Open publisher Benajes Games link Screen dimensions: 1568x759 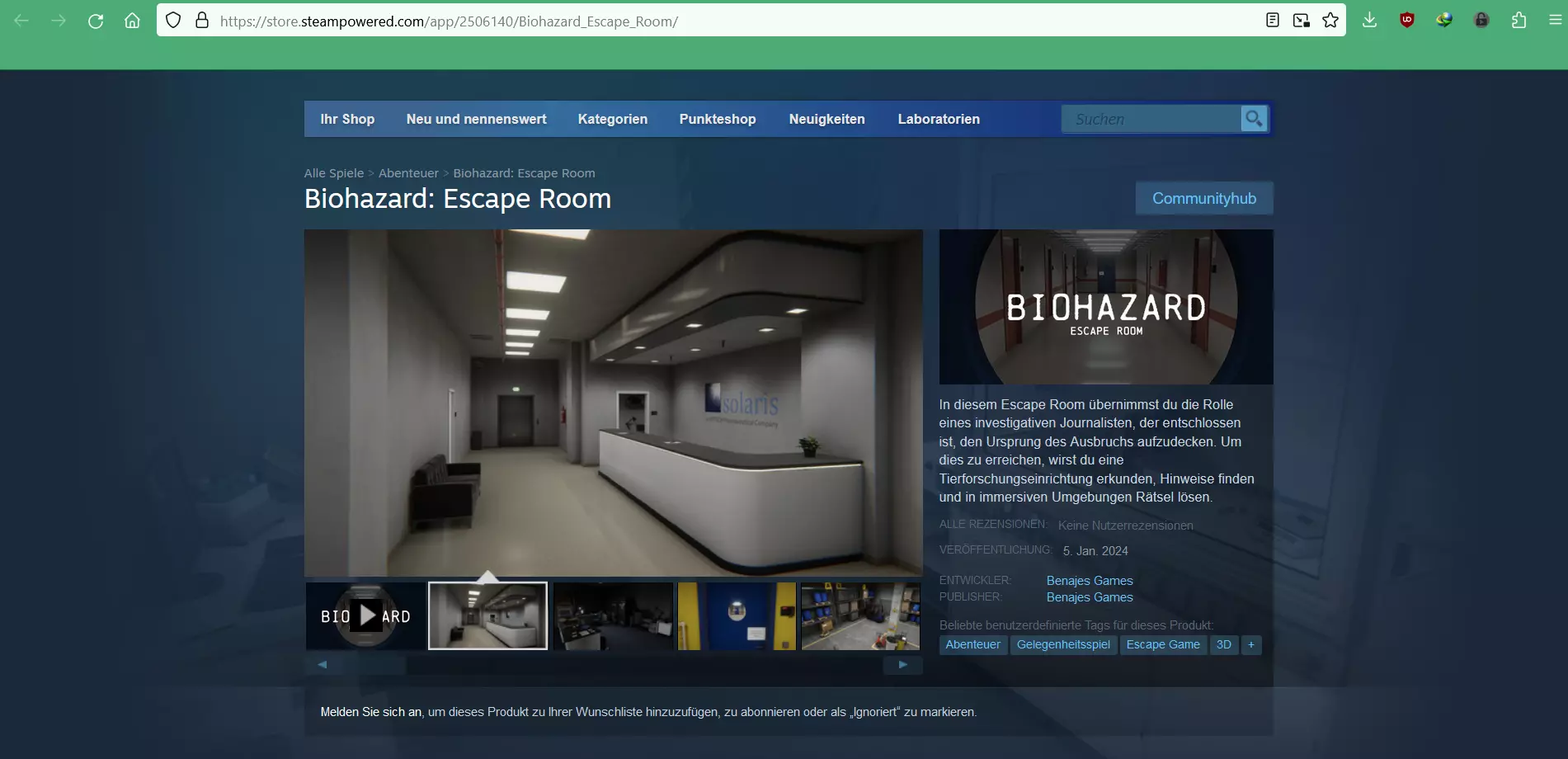[x=1090, y=597]
